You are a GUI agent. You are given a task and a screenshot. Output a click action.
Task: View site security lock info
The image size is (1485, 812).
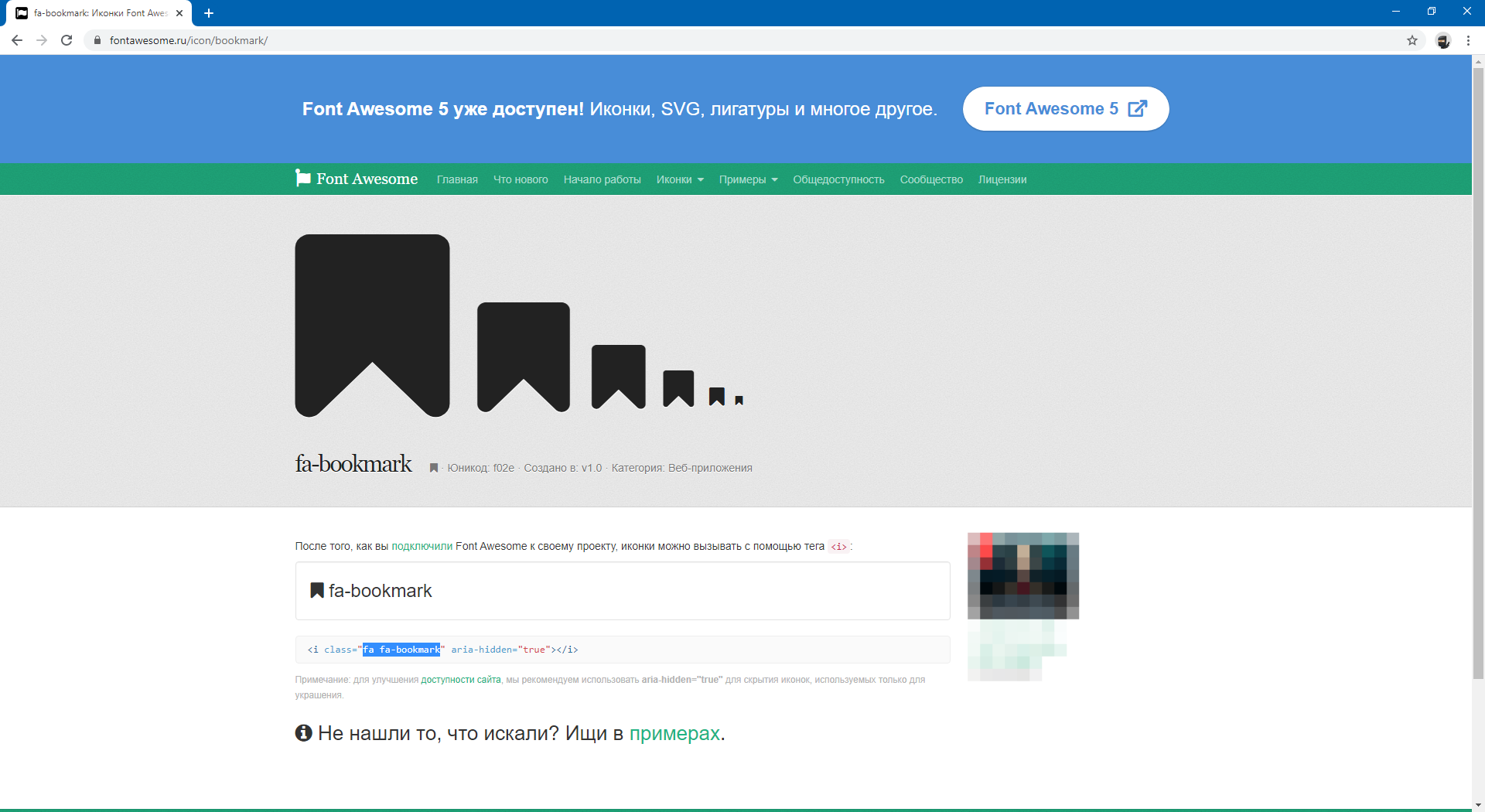pos(97,40)
